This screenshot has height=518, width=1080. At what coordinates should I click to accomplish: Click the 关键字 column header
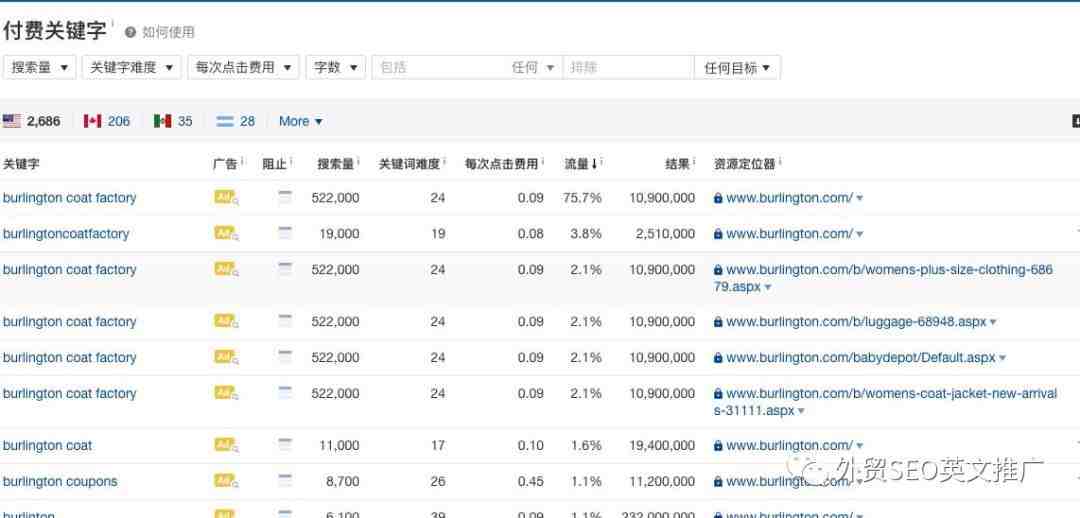point(21,164)
